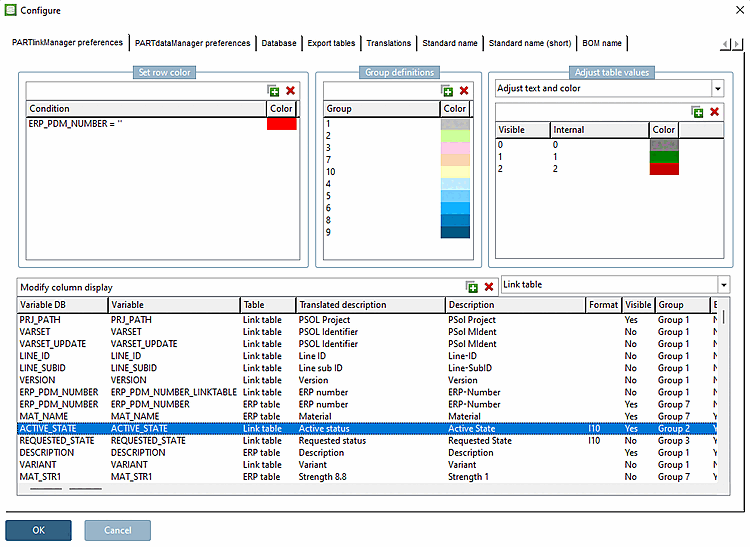Viewport: 750px width, 547px height.
Task: Add entry in Adjust table values panel
Action: [697, 112]
